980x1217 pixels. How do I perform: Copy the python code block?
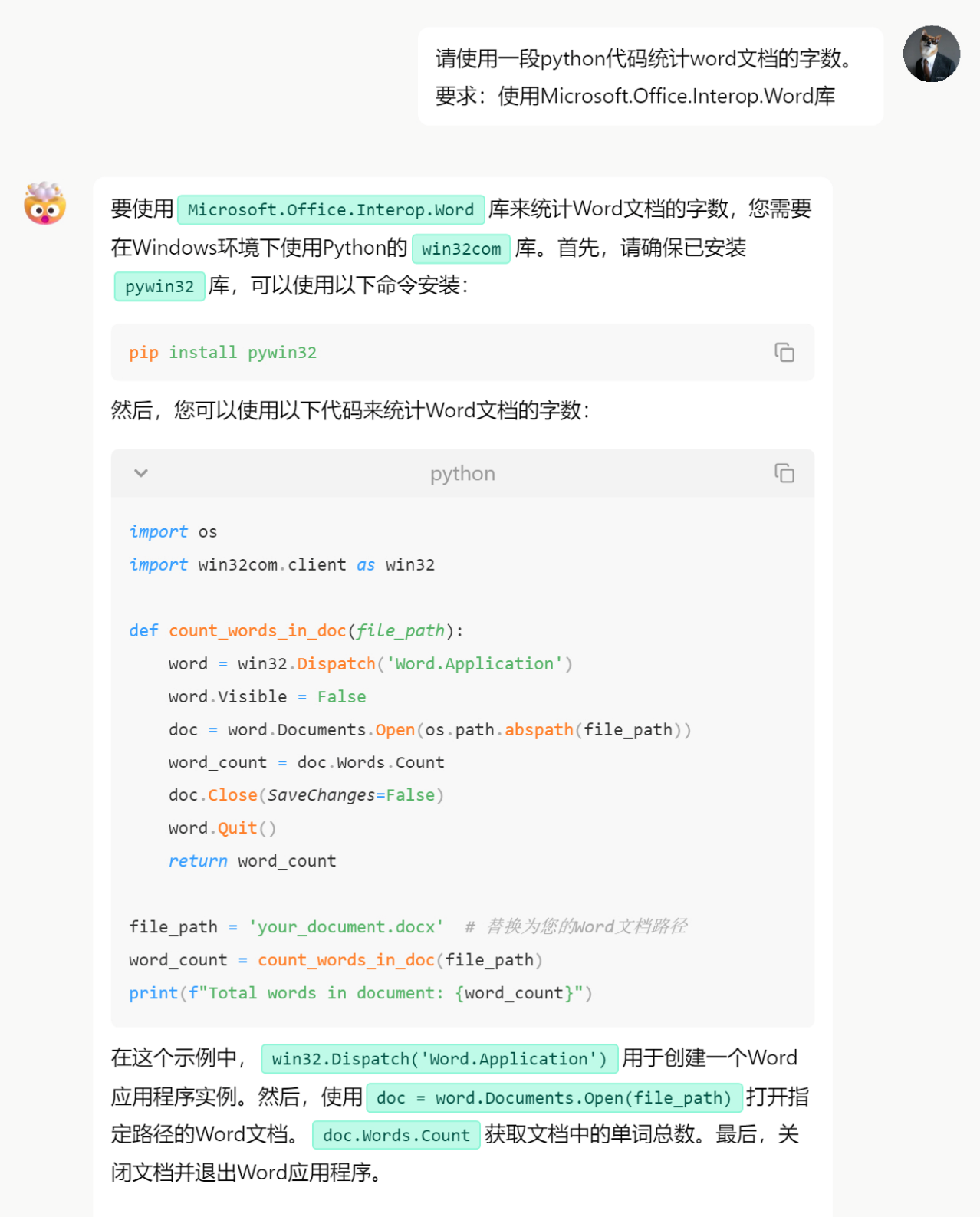(784, 473)
